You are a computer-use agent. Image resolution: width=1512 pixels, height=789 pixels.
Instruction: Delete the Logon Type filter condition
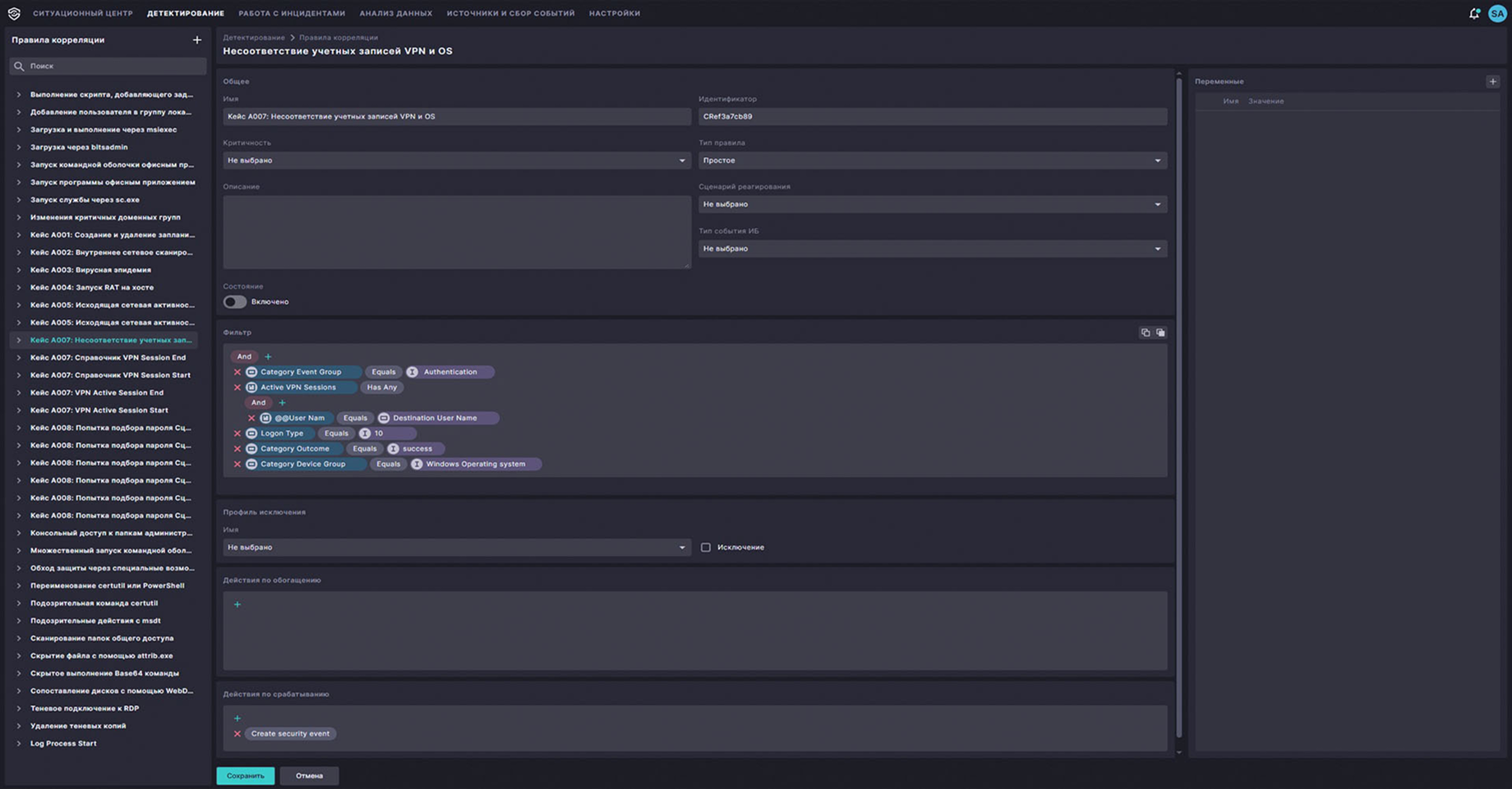tap(237, 433)
